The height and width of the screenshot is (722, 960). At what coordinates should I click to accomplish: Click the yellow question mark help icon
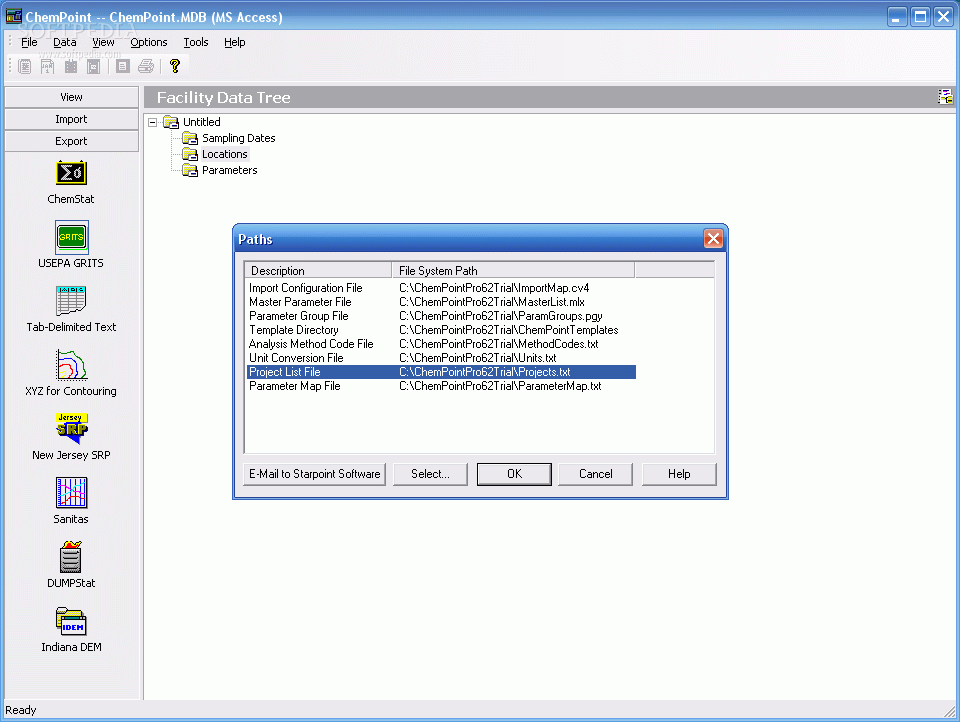[x=174, y=66]
